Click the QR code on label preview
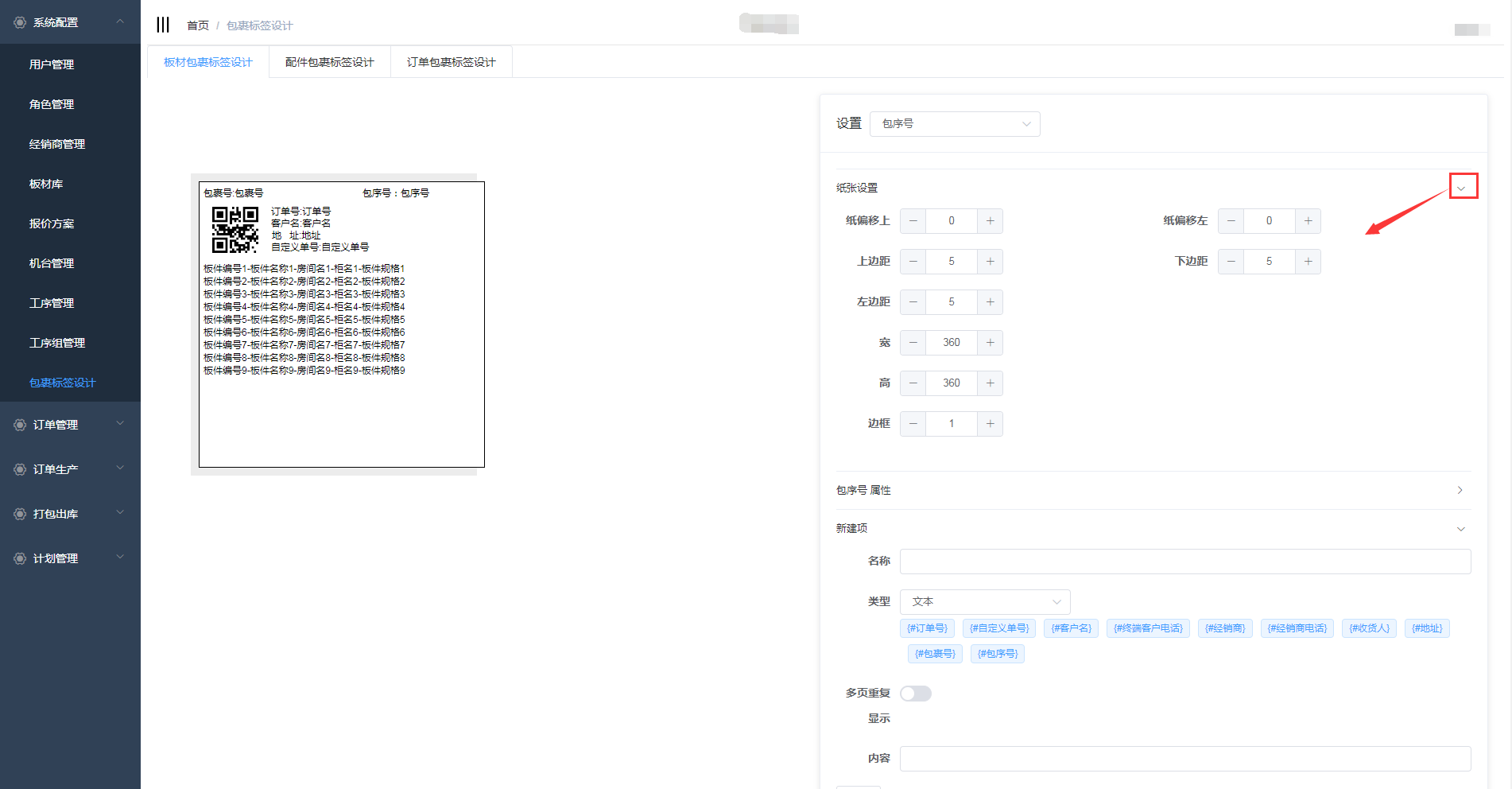This screenshot has height=789, width=1512. (235, 229)
